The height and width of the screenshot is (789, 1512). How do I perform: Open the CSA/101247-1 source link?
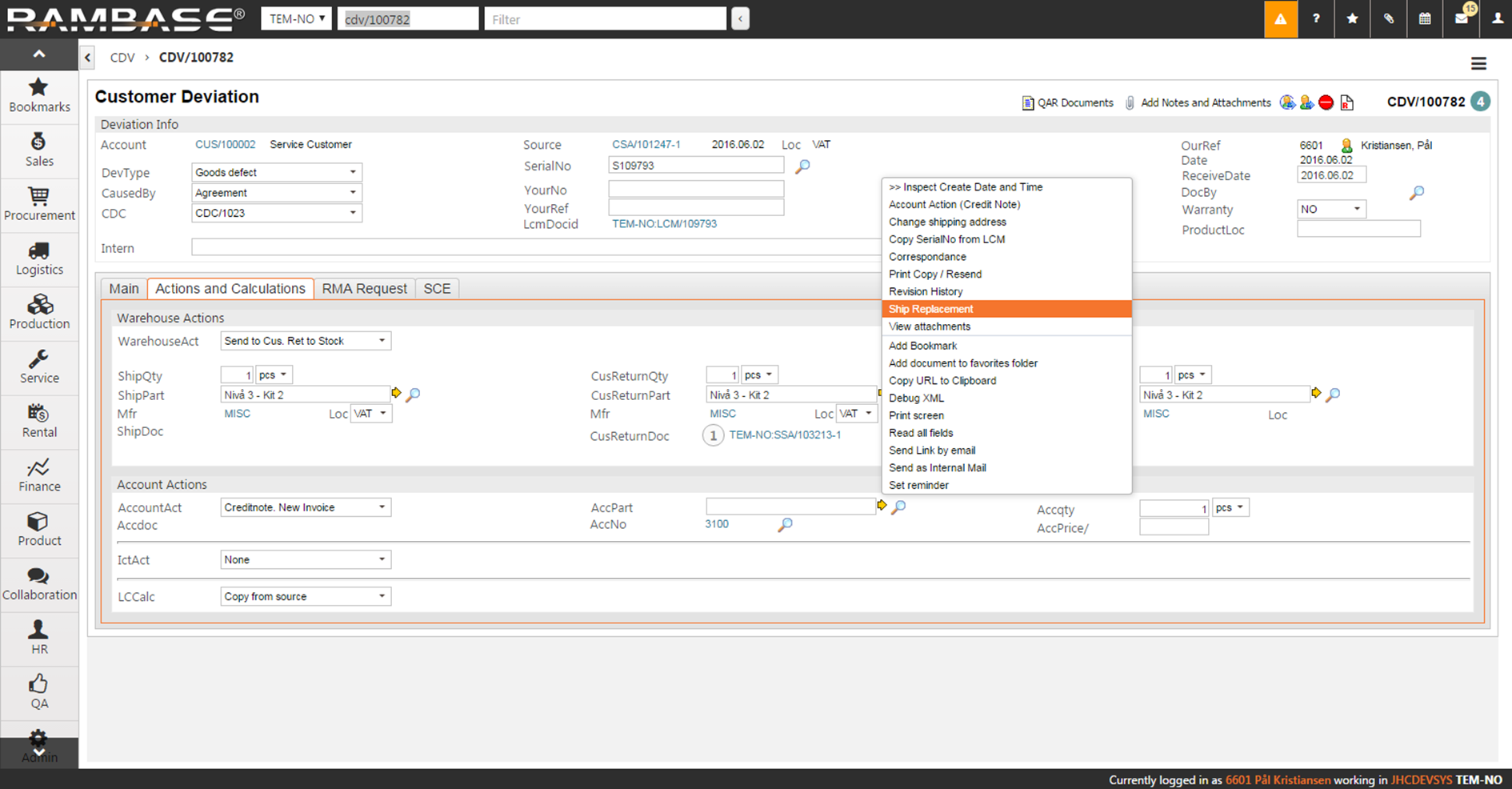(646, 145)
